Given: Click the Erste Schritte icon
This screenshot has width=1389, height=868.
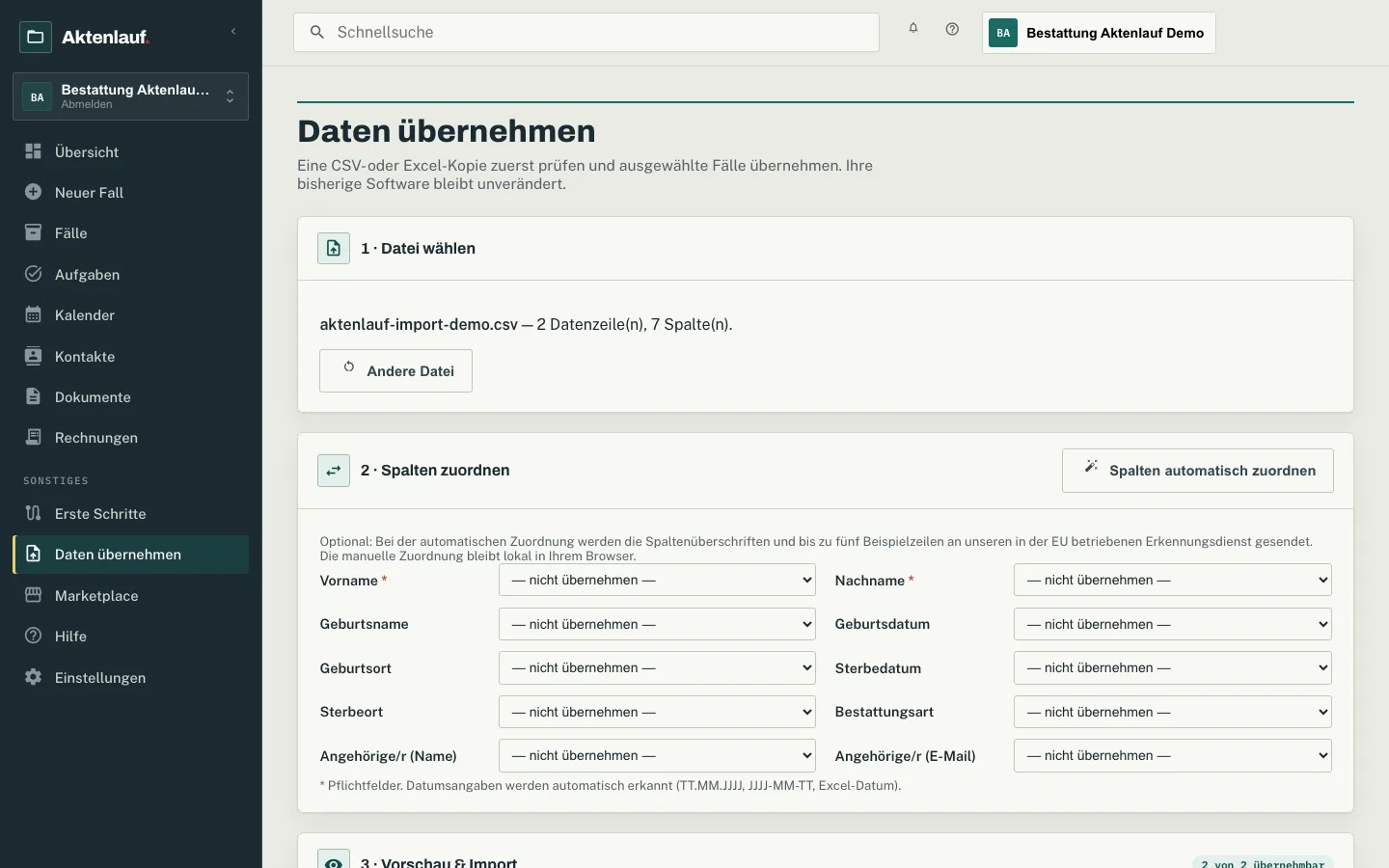Looking at the screenshot, I should (33, 513).
